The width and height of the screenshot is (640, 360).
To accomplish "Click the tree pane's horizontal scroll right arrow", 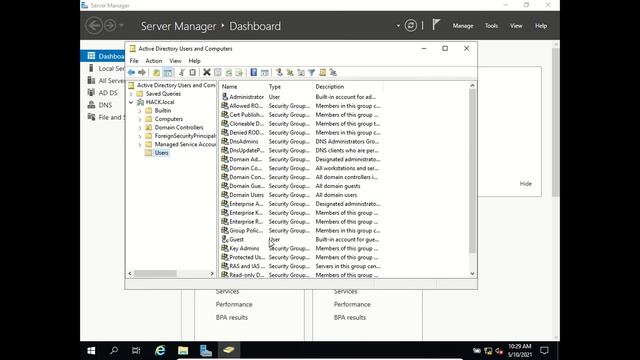I will point(212,273).
